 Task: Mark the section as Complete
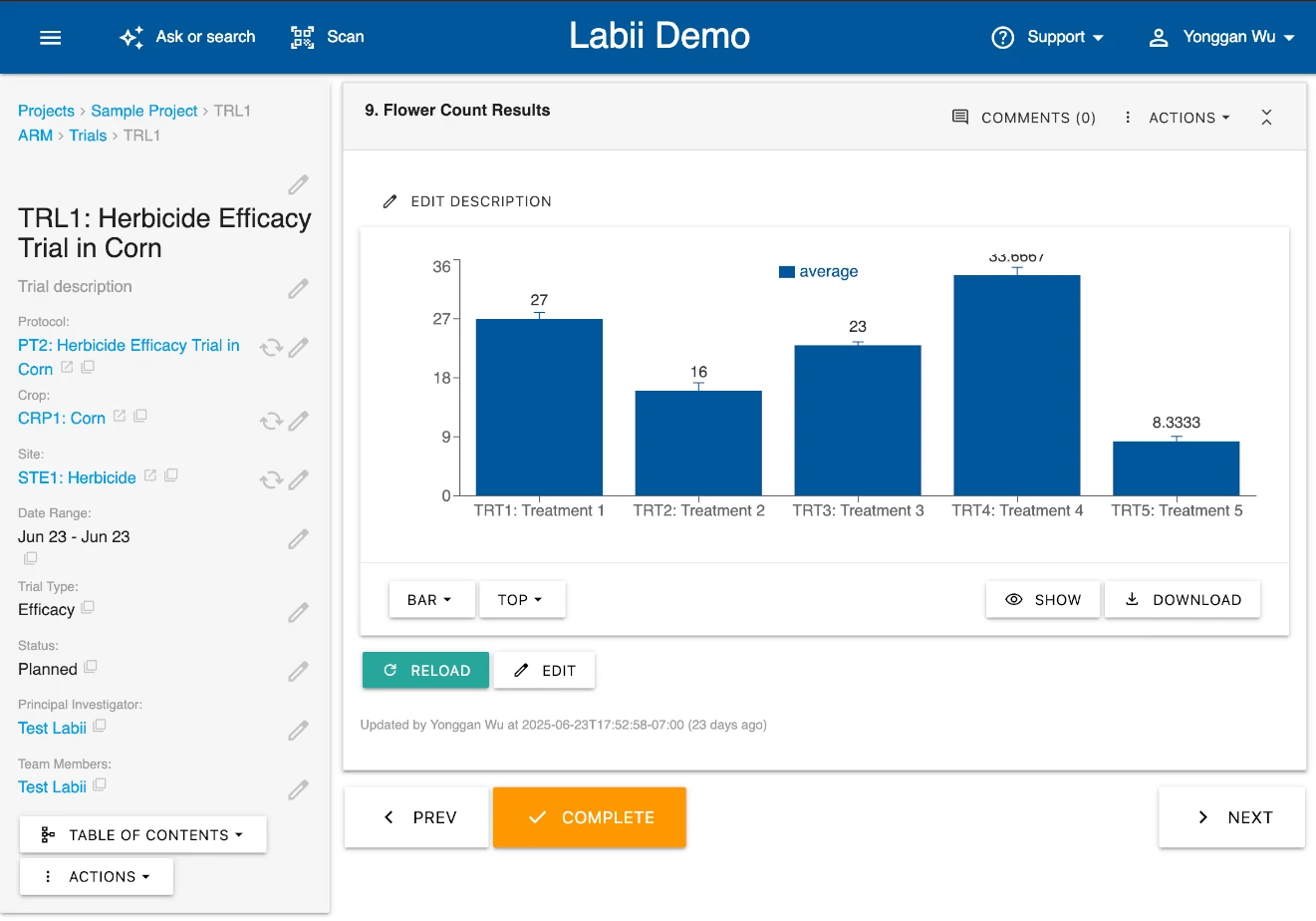pos(590,817)
